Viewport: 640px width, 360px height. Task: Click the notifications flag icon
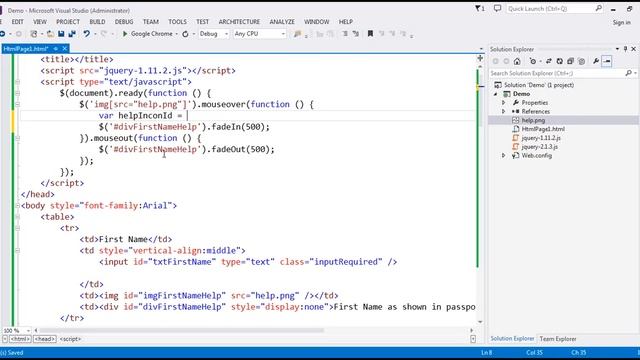[480, 8]
